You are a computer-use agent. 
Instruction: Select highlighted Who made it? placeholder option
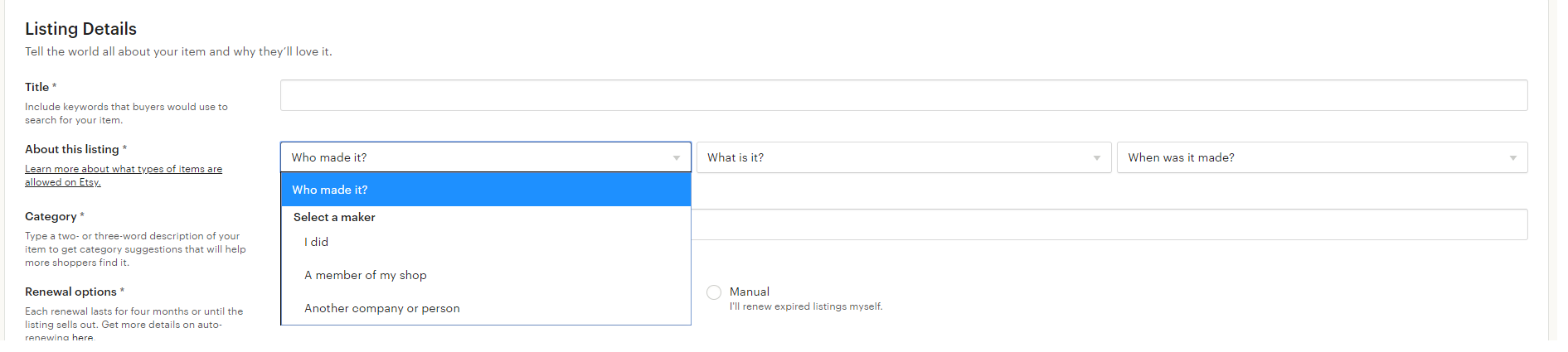[x=486, y=190]
